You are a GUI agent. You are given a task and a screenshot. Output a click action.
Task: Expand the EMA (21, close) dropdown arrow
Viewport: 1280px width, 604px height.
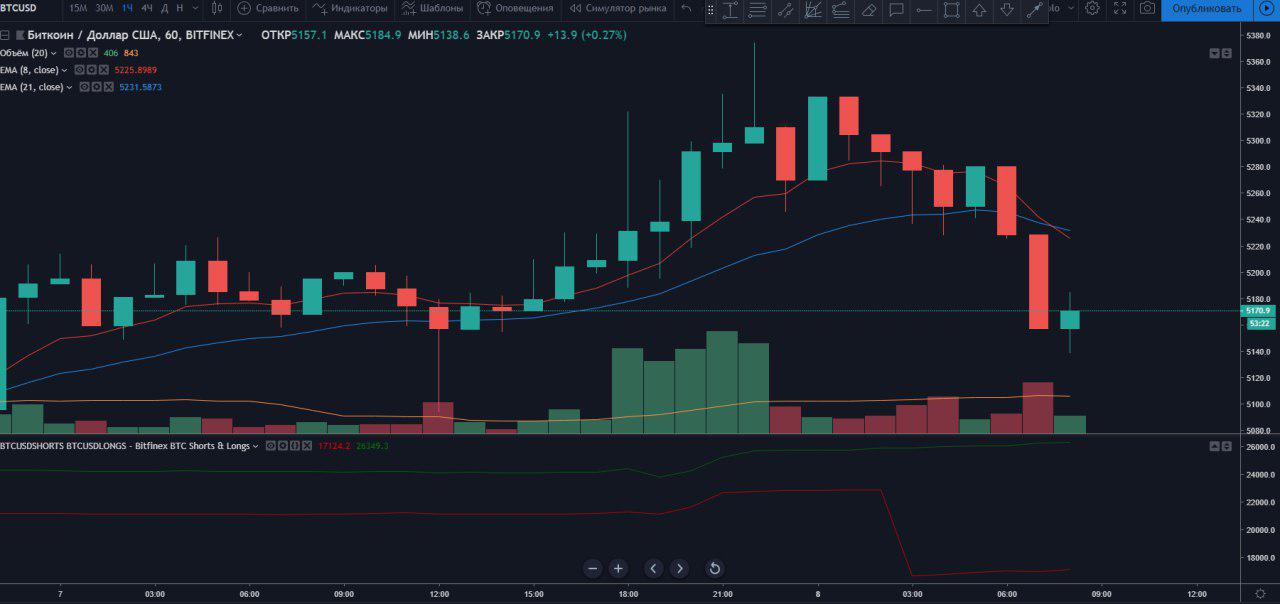click(69, 87)
